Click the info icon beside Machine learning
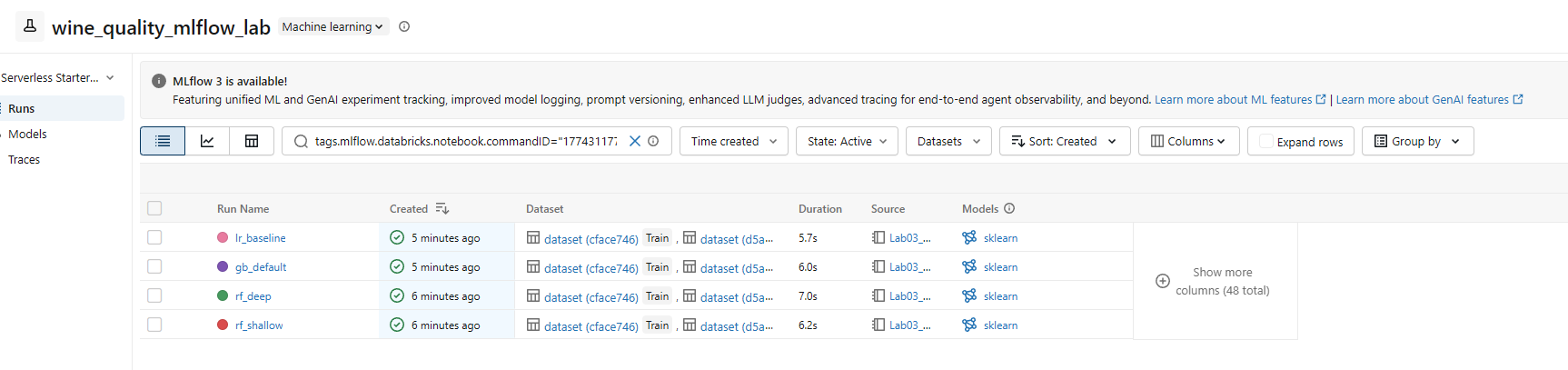 [x=404, y=26]
